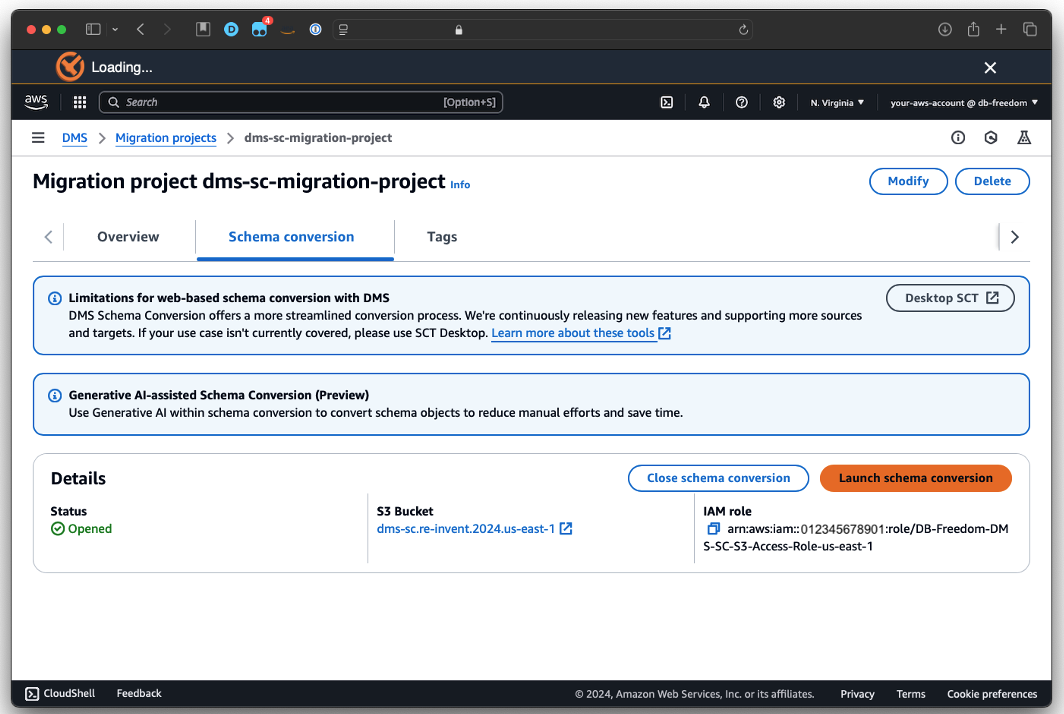Open the dms-sc.re-invent.2024.us-east-1 bucket link
The height and width of the screenshot is (714, 1064).
466,529
